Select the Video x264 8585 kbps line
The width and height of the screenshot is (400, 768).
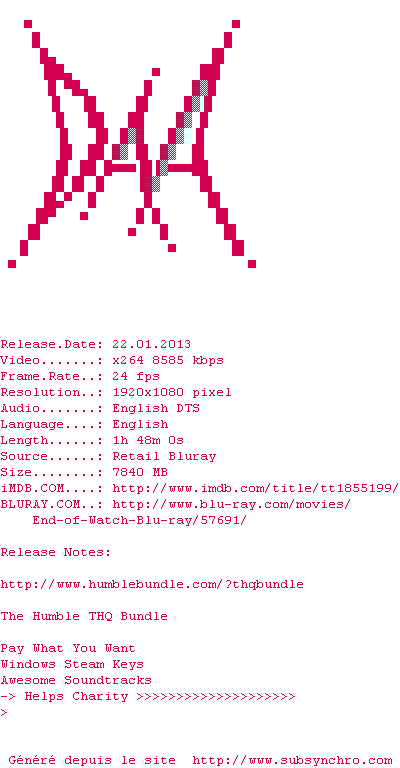pyautogui.click(x=112, y=360)
